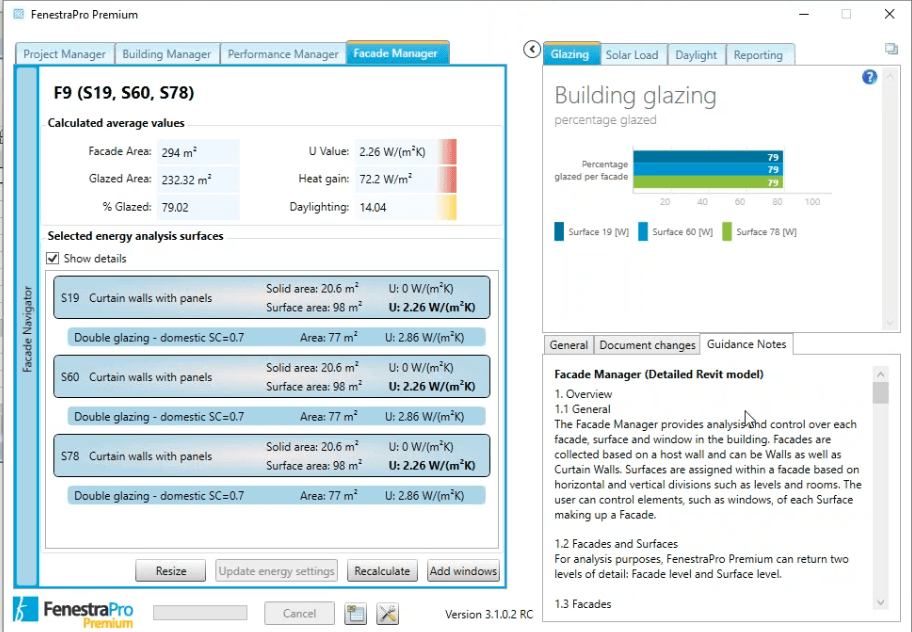The width and height of the screenshot is (912, 632).
Task: Click the Facade Area value field
Action: [x=198, y=152]
